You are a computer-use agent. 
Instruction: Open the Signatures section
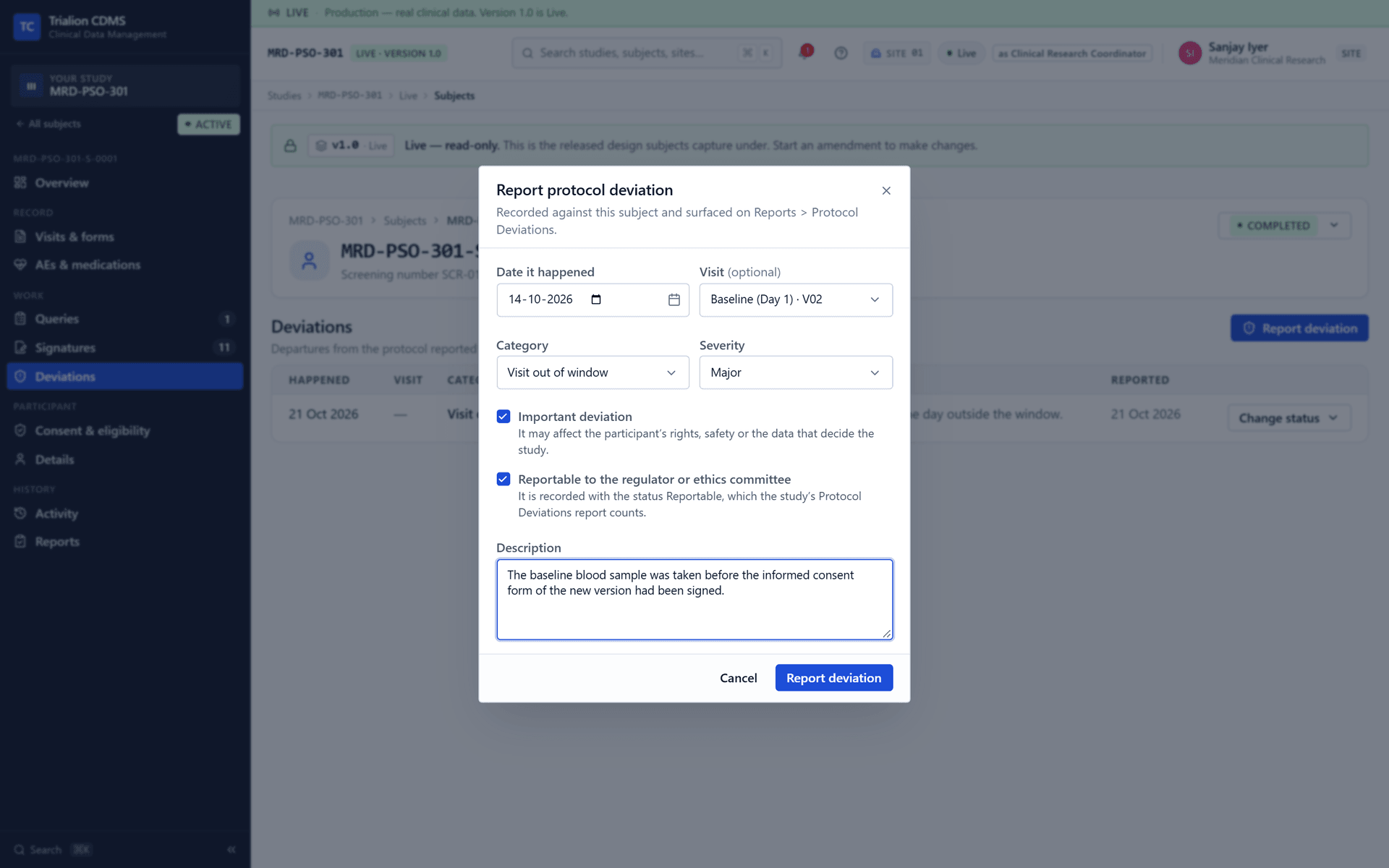point(124,348)
